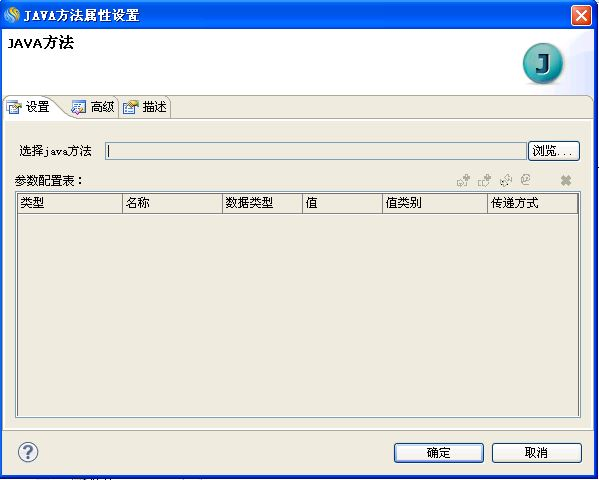The image size is (599, 480).
Task: Click the 传递方式 column header
Action: point(533,203)
